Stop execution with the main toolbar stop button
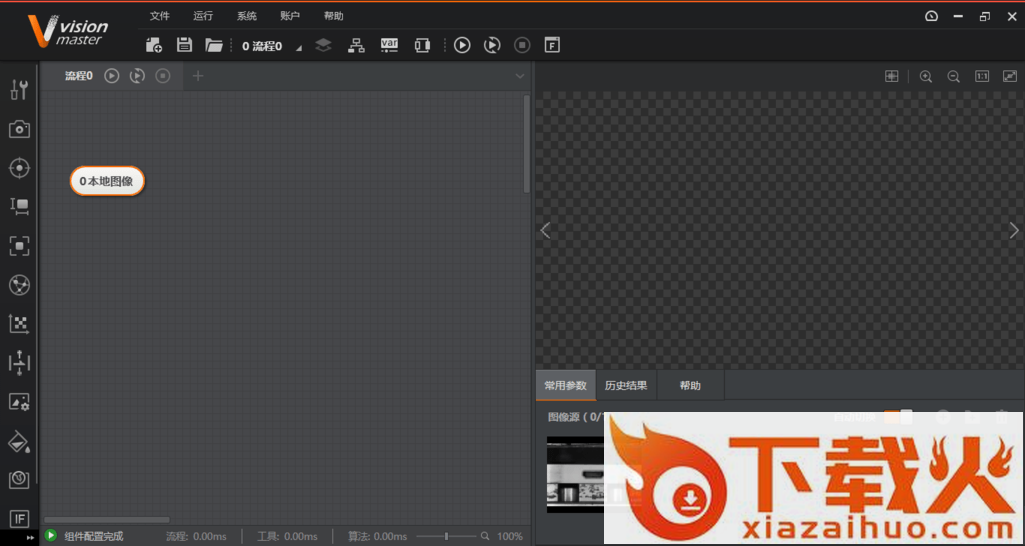Viewport: 1025px width, 546px height. pos(522,45)
